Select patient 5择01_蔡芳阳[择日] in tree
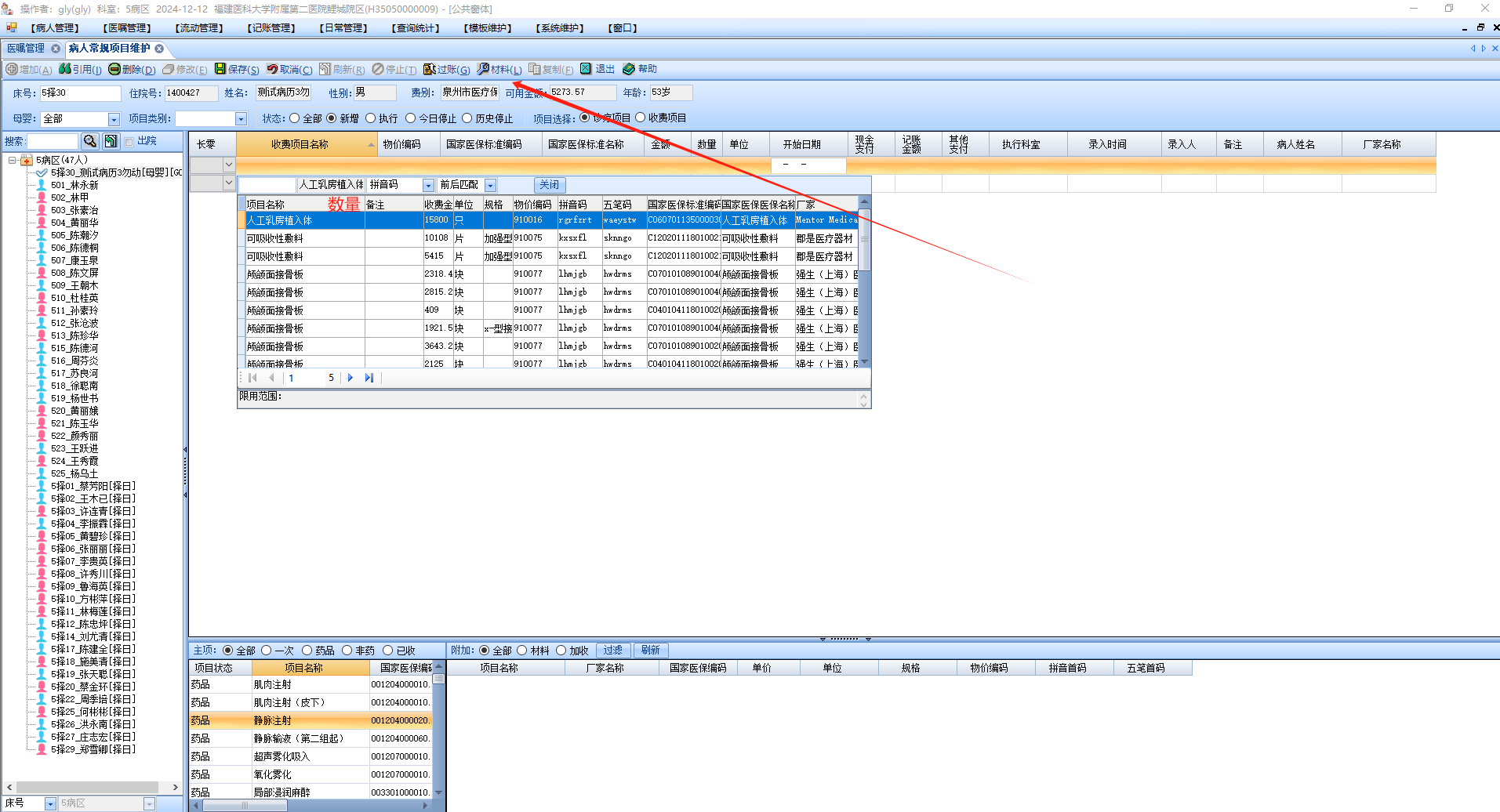This screenshot has height=812, width=1500. tap(93, 486)
